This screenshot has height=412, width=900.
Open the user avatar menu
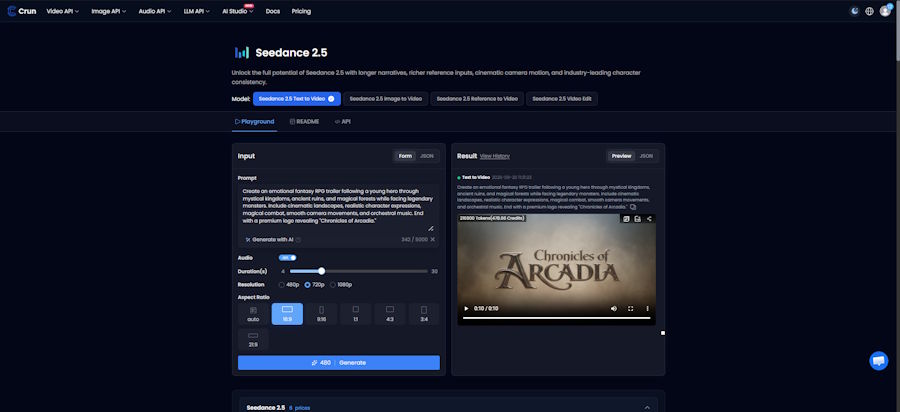pos(885,11)
